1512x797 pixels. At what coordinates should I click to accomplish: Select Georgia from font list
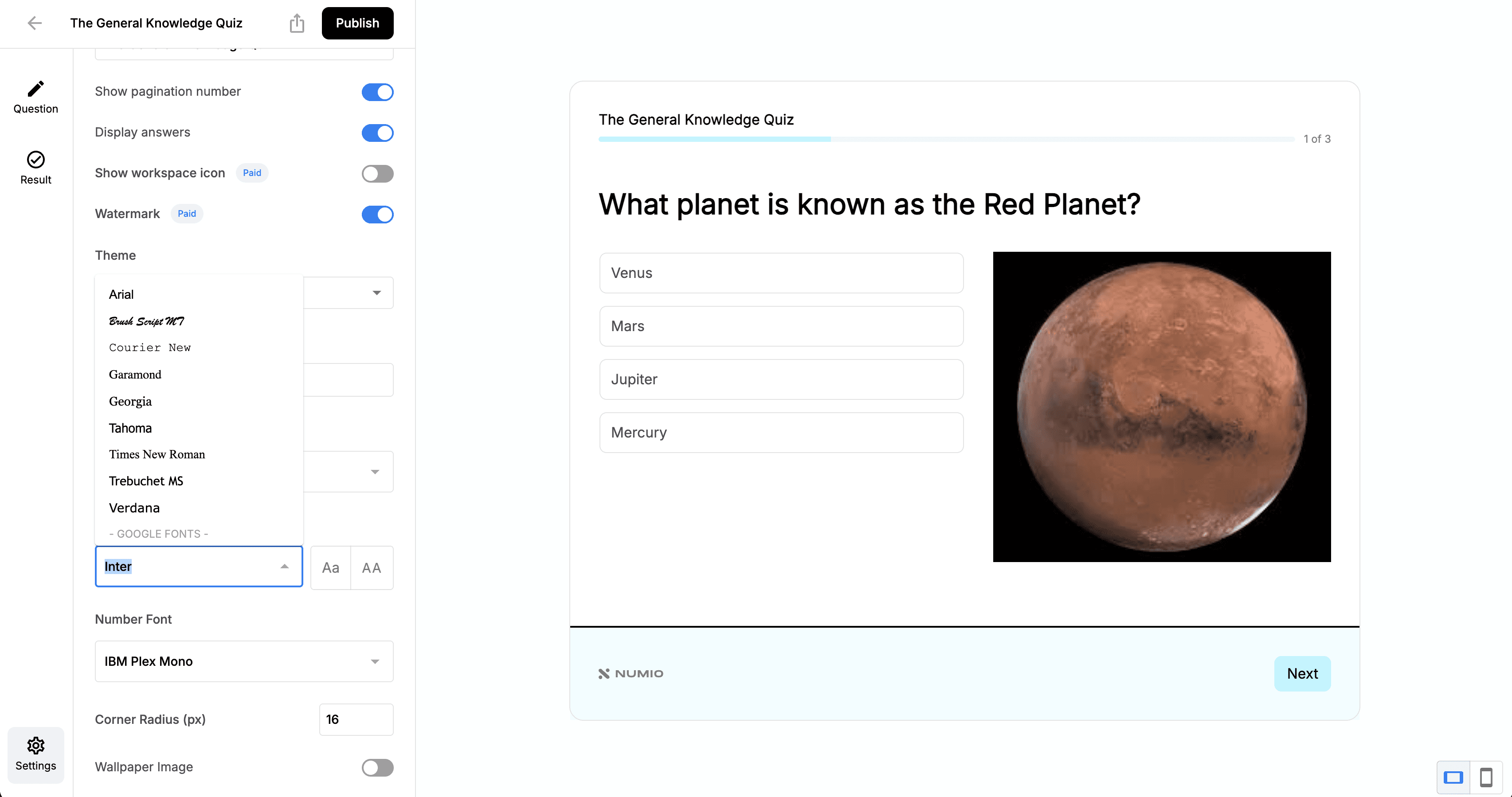[130, 402]
